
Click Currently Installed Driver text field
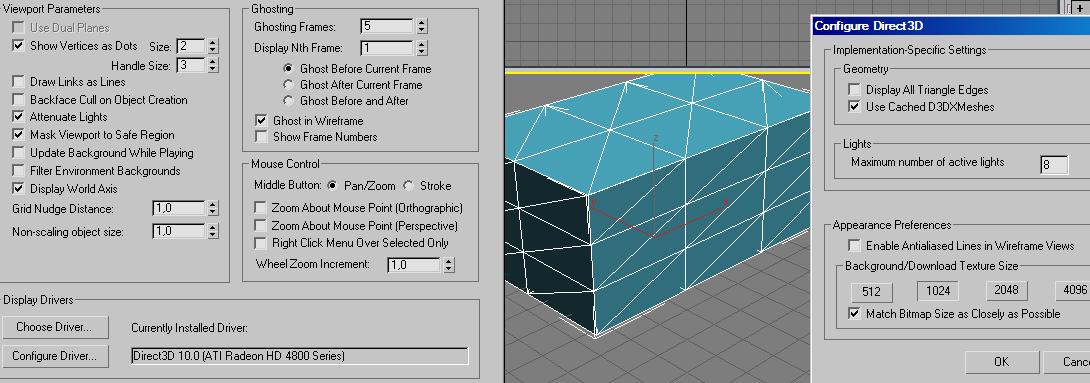300,356
